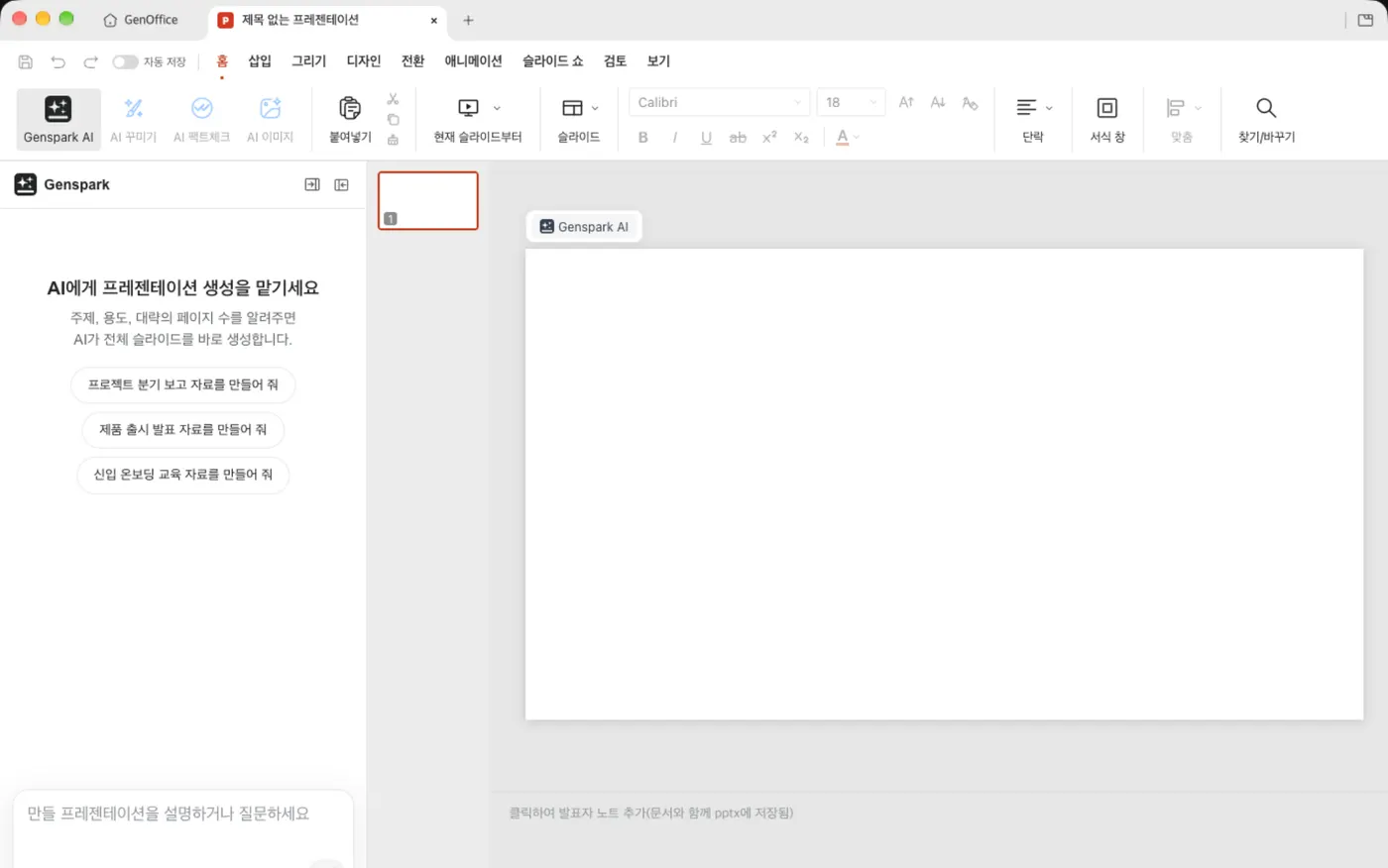This screenshot has width=1388, height=868.
Task: Expand the 단락 paragraph dropdown
Action: coord(1049,108)
